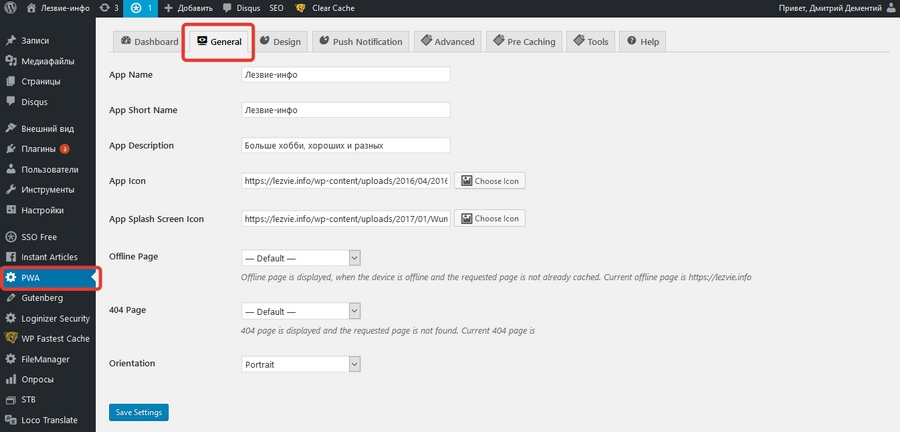The width and height of the screenshot is (900, 432).
Task: Click the App Description input field
Action: 346,145
